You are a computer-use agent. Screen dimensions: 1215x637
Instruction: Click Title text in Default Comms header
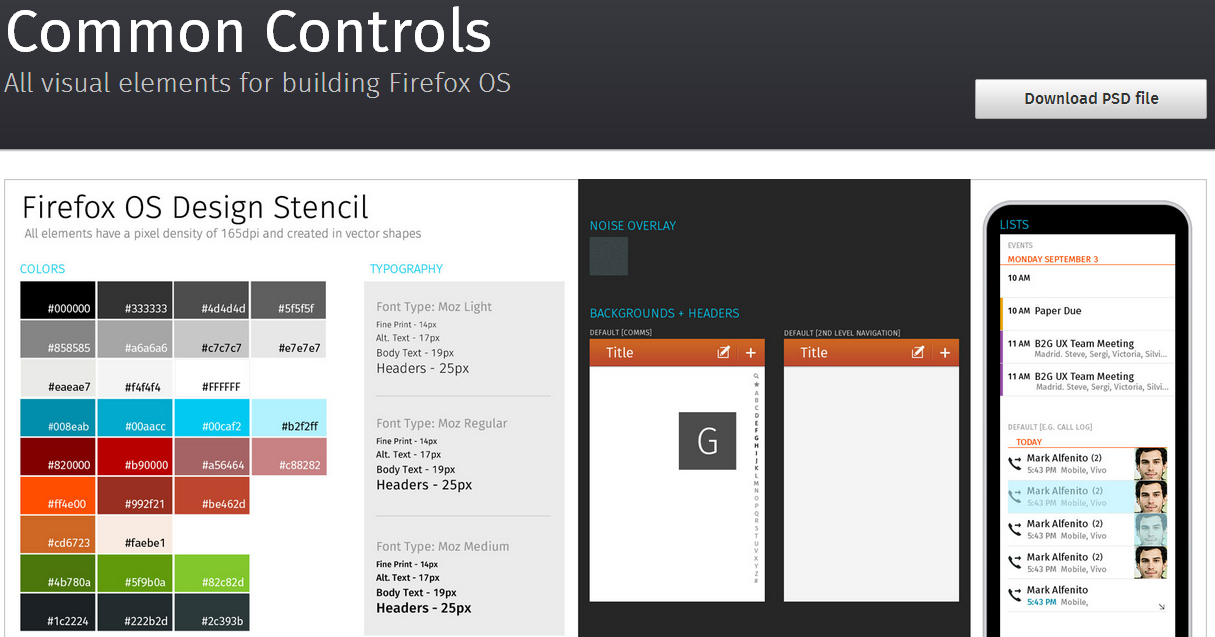tap(620, 353)
